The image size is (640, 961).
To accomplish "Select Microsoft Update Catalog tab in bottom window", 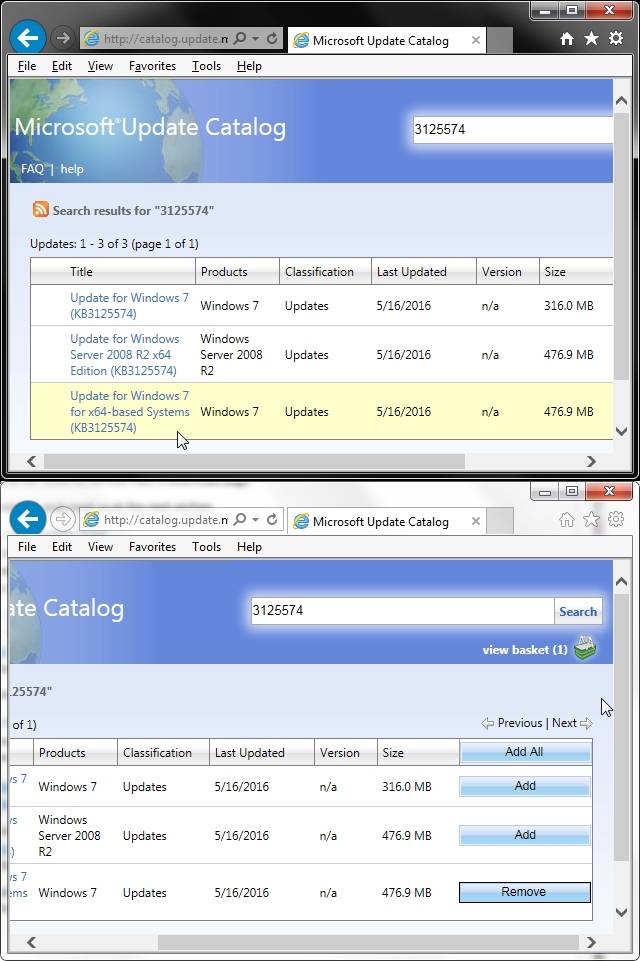I will [x=387, y=522].
